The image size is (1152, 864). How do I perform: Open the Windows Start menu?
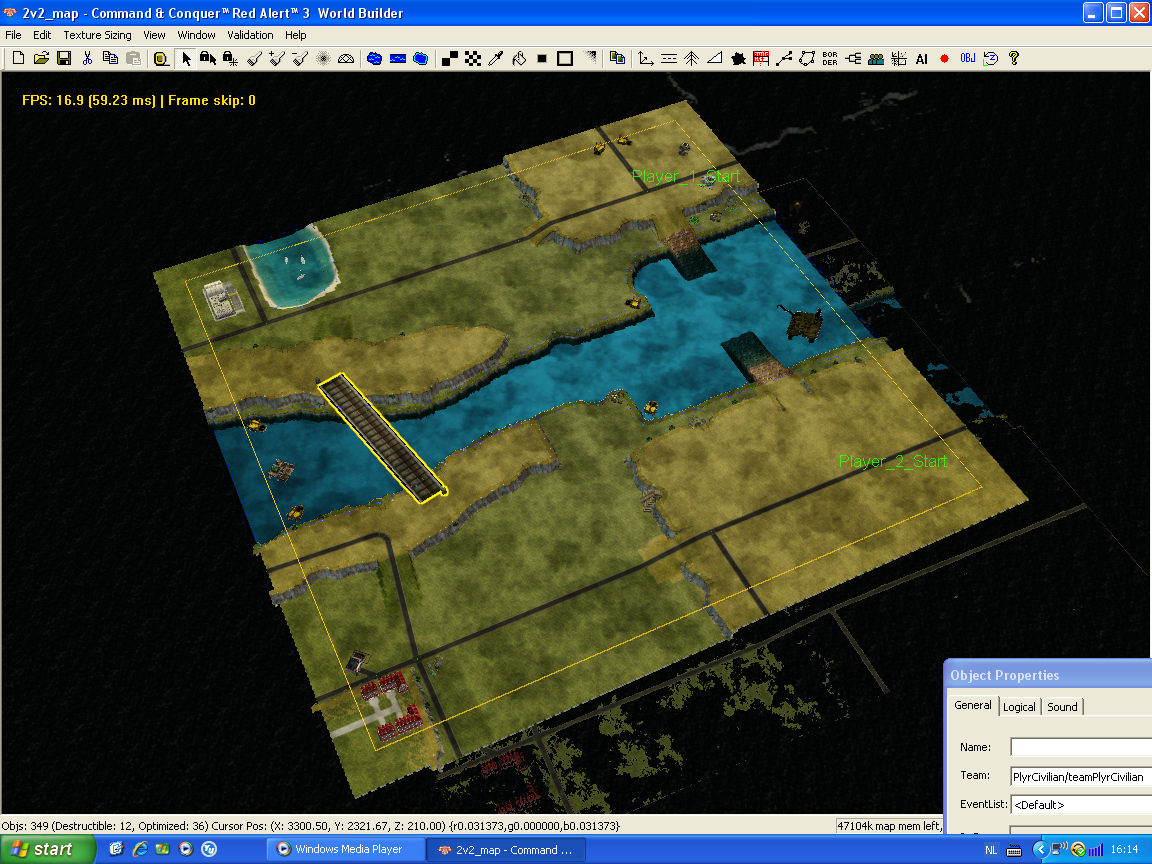pyautogui.click(x=48, y=849)
